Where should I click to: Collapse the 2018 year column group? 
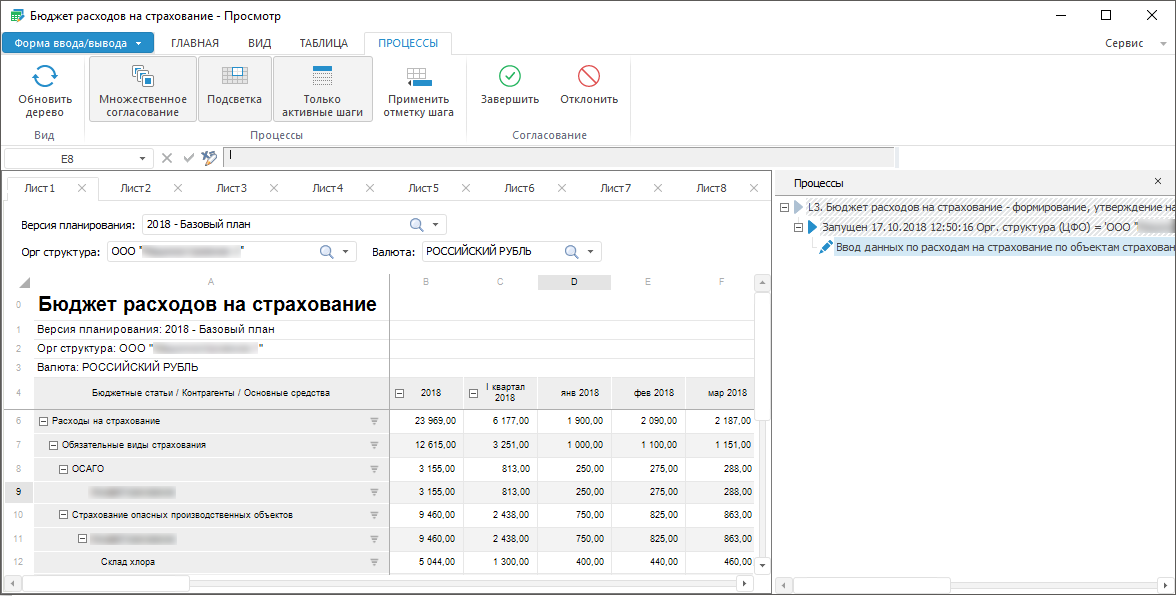click(x=400, y=393)
